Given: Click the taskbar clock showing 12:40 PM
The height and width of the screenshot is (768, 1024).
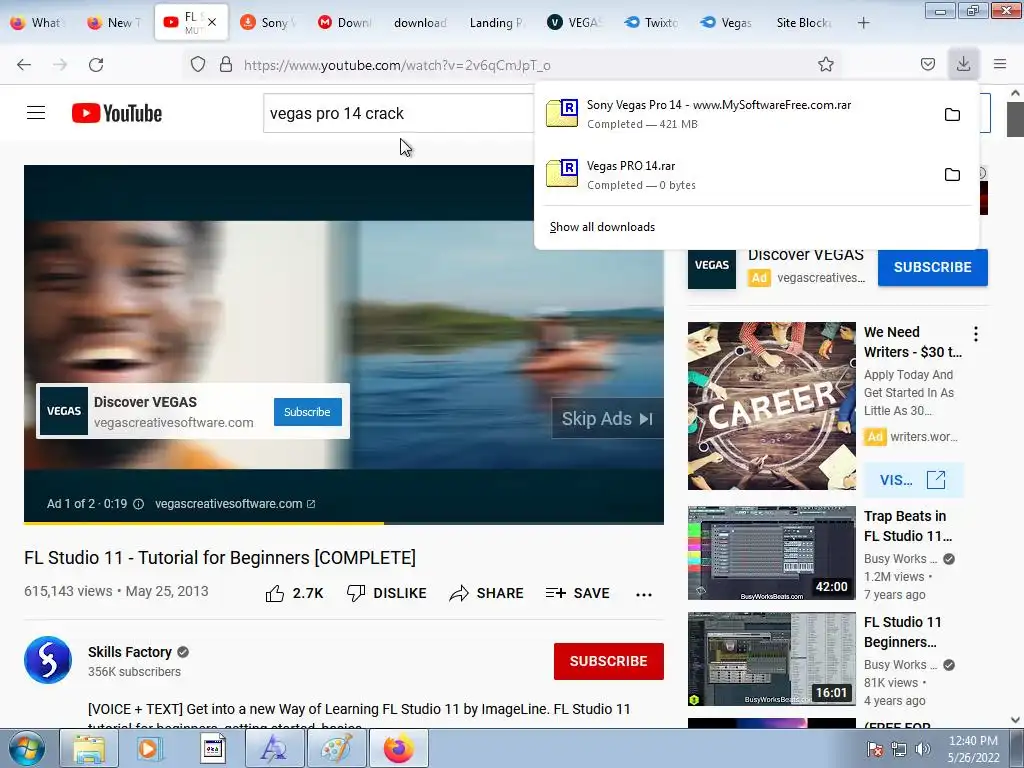Looking at the screenshot, I should click(973, 749).
